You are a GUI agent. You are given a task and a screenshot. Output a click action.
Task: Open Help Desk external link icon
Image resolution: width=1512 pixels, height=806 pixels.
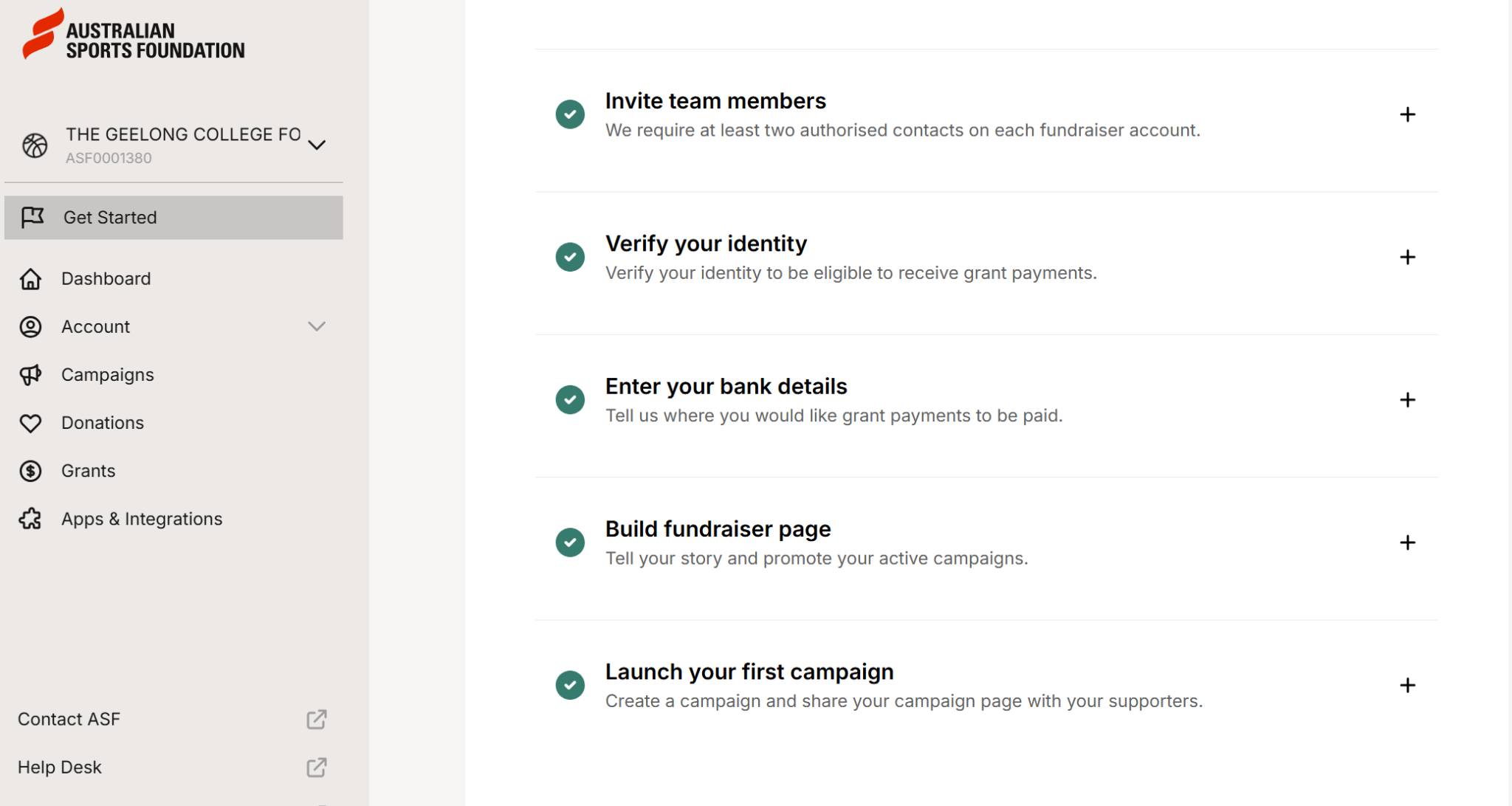coord(317,767)
